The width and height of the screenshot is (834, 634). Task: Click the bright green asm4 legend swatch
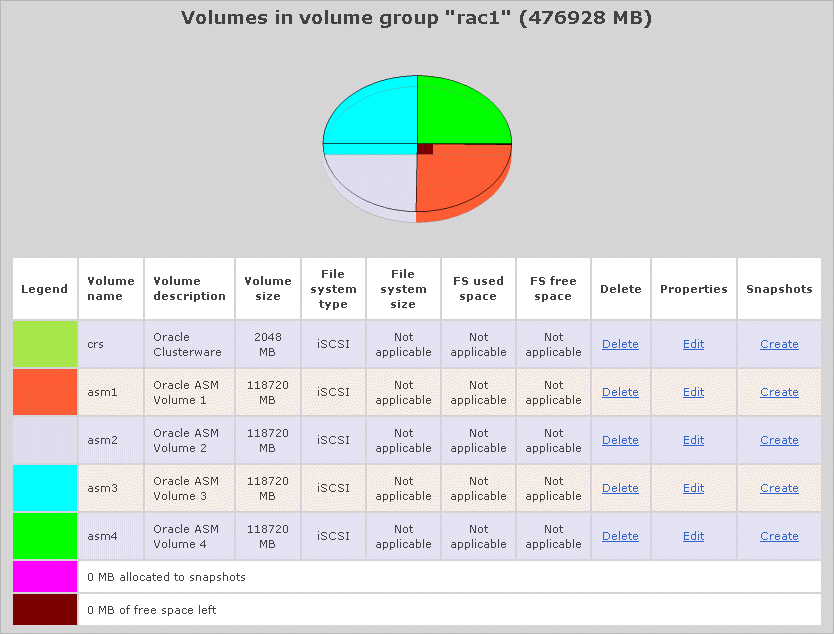point(45,536)
